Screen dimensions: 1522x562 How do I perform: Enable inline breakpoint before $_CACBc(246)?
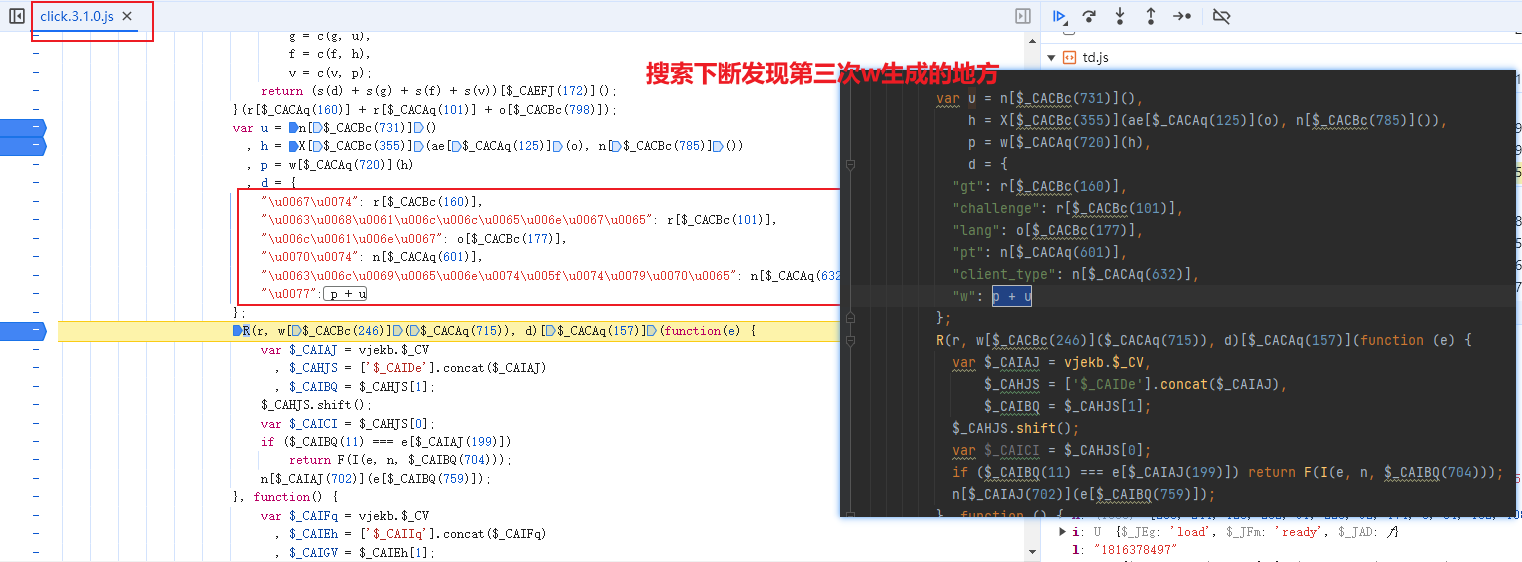click(x=297, y=330)
